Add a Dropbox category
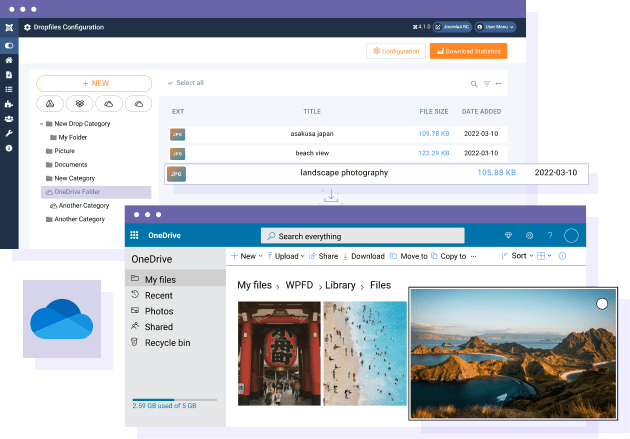The image size is (630, 439). (x=80, y=104)
